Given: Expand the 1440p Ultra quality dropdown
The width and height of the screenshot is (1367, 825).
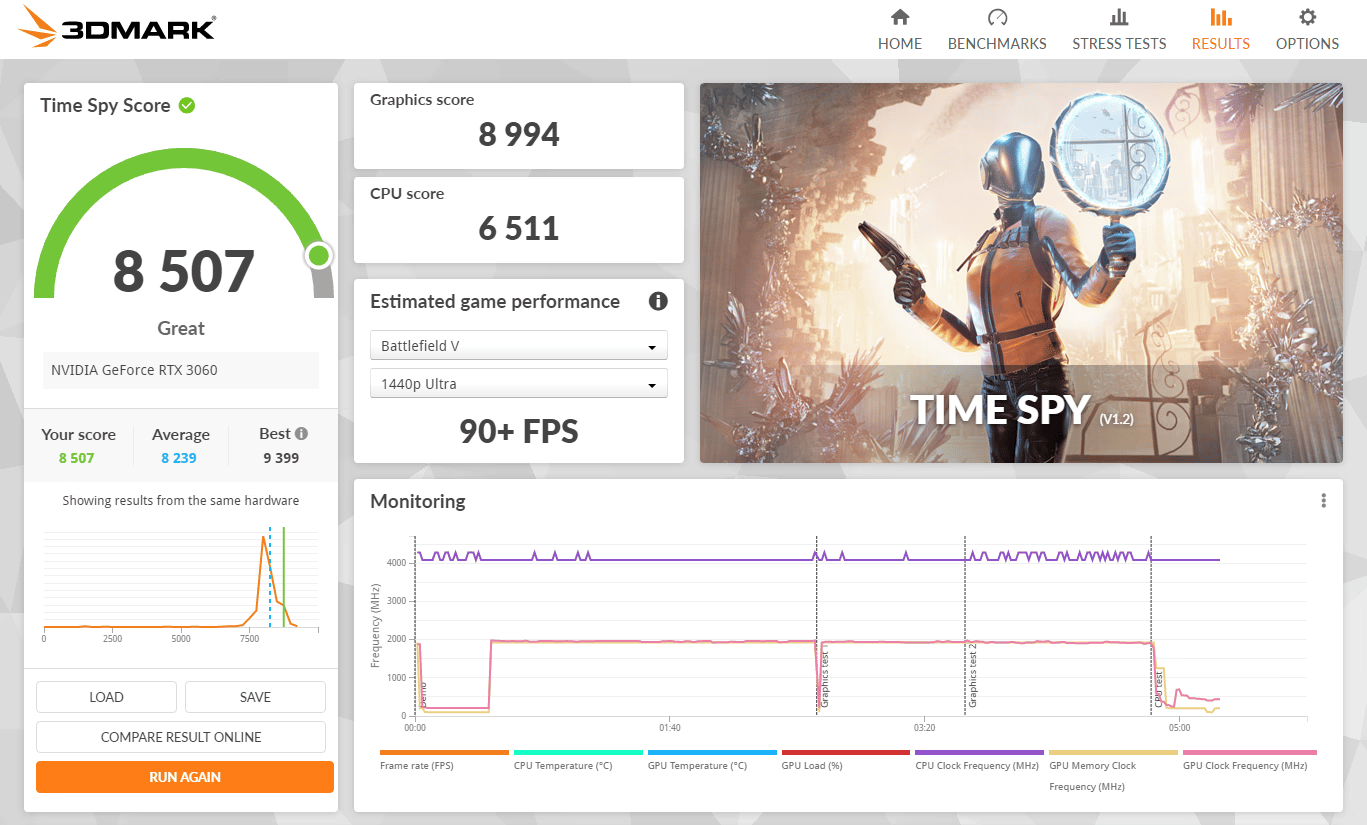Looking at the screenshot, I should 519,384.
